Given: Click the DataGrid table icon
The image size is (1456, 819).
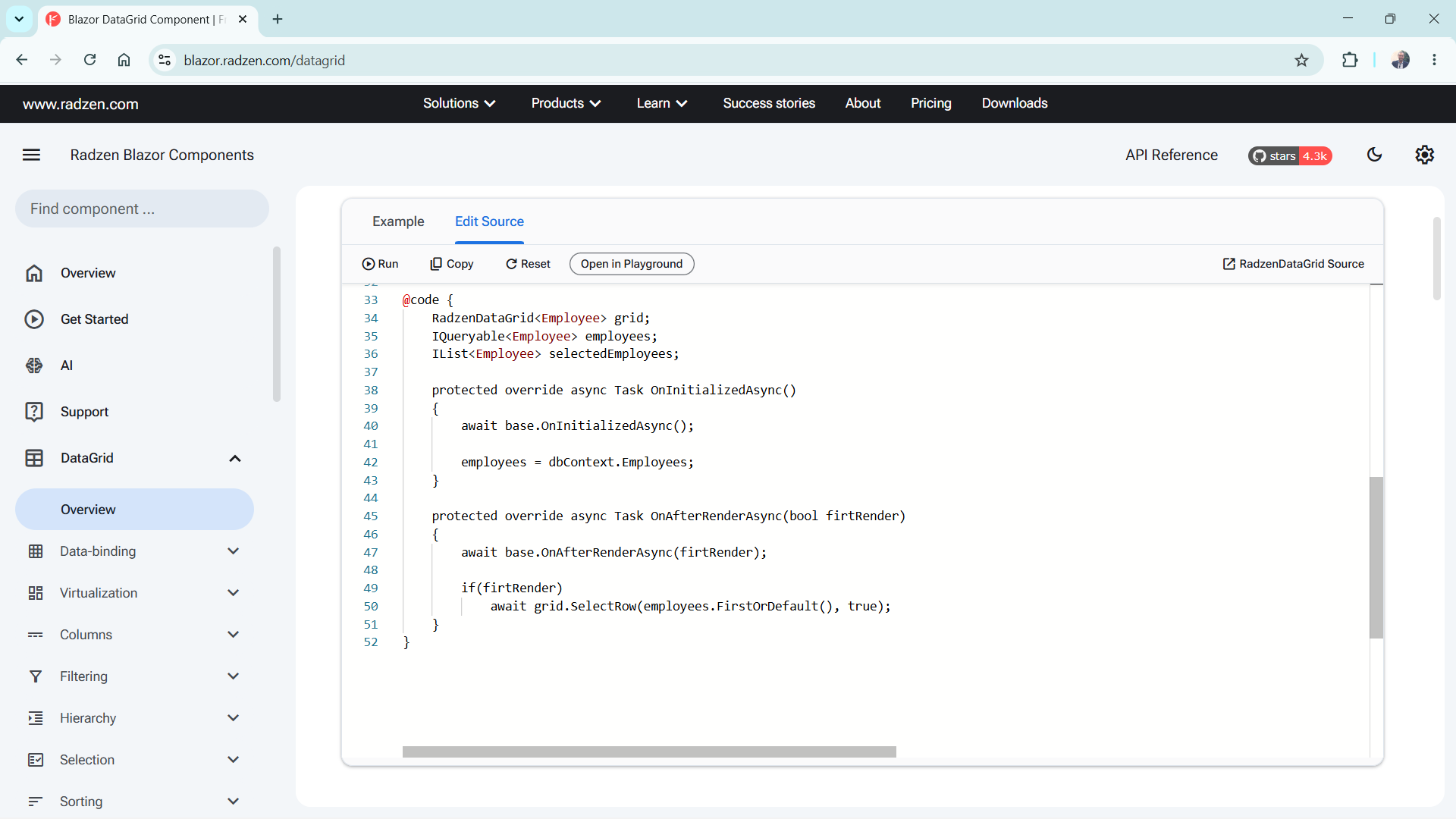Looking at the screenshot, I should pyautogui.click(x=34, y=458).
